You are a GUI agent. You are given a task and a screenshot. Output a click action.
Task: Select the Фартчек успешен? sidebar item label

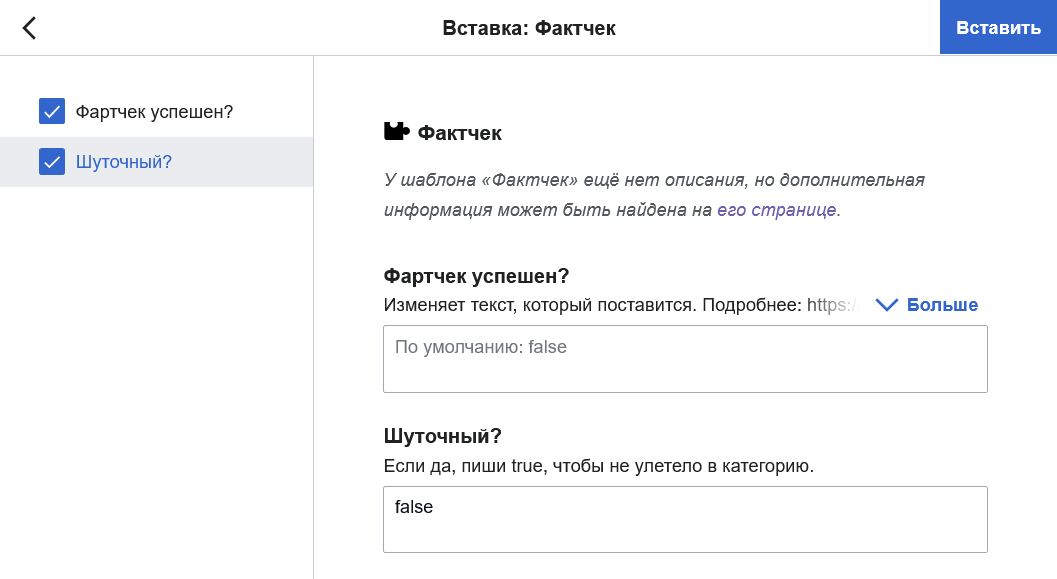tap(154, 111)
